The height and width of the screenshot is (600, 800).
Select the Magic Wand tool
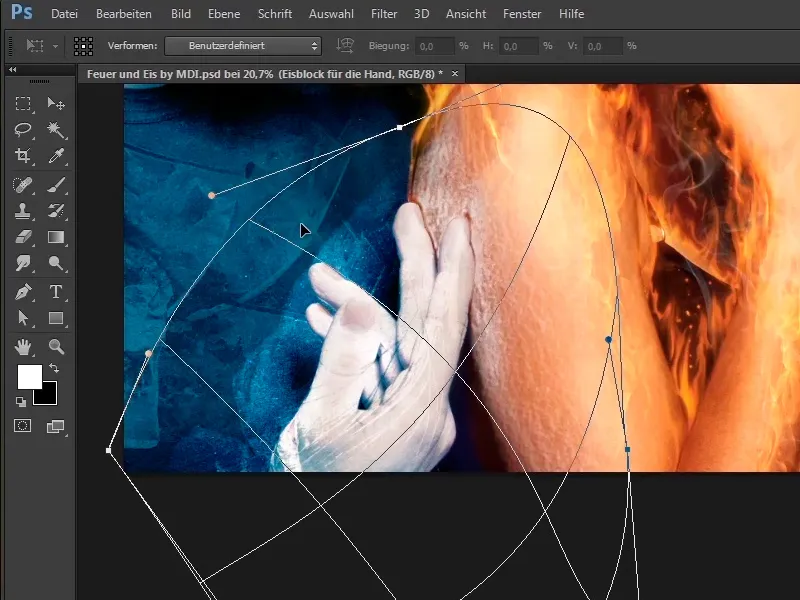coord(56,130)
